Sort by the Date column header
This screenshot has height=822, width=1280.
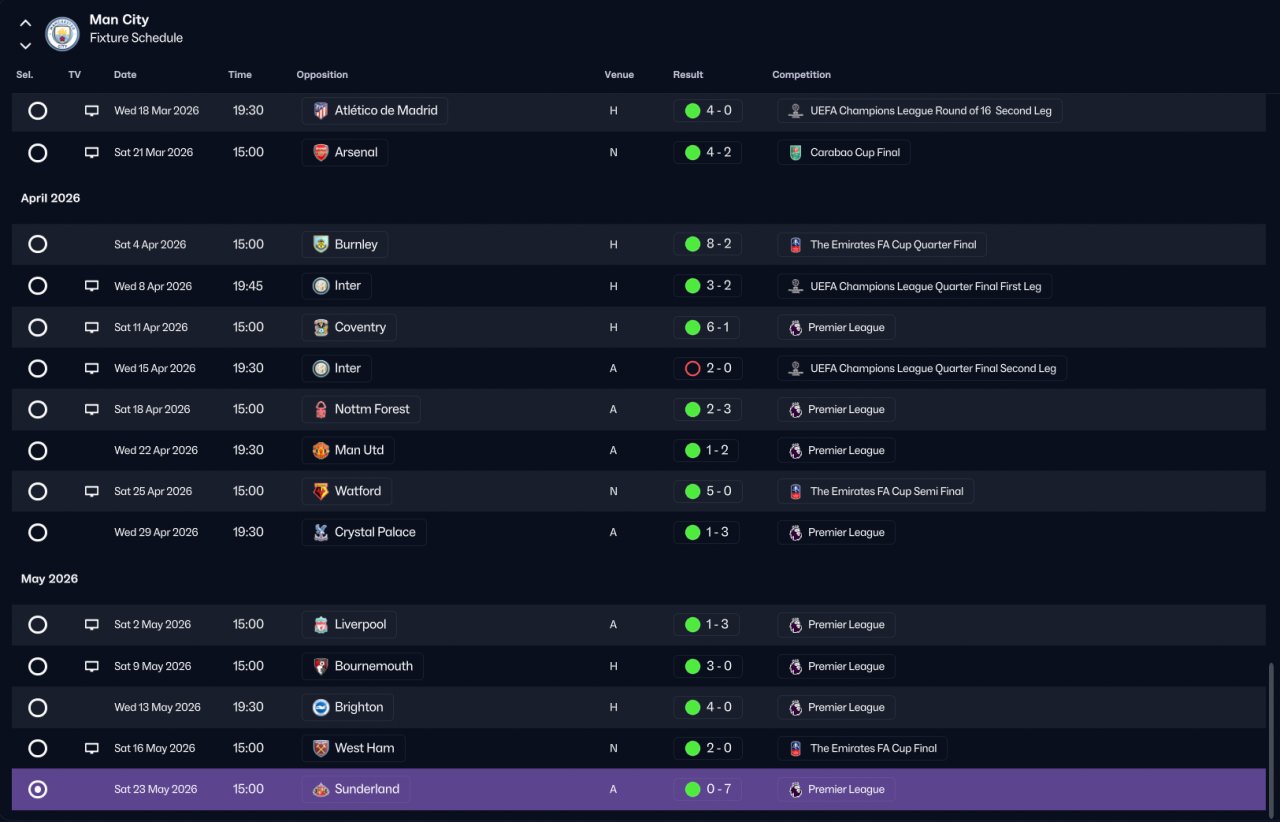[x=125, y=75]
